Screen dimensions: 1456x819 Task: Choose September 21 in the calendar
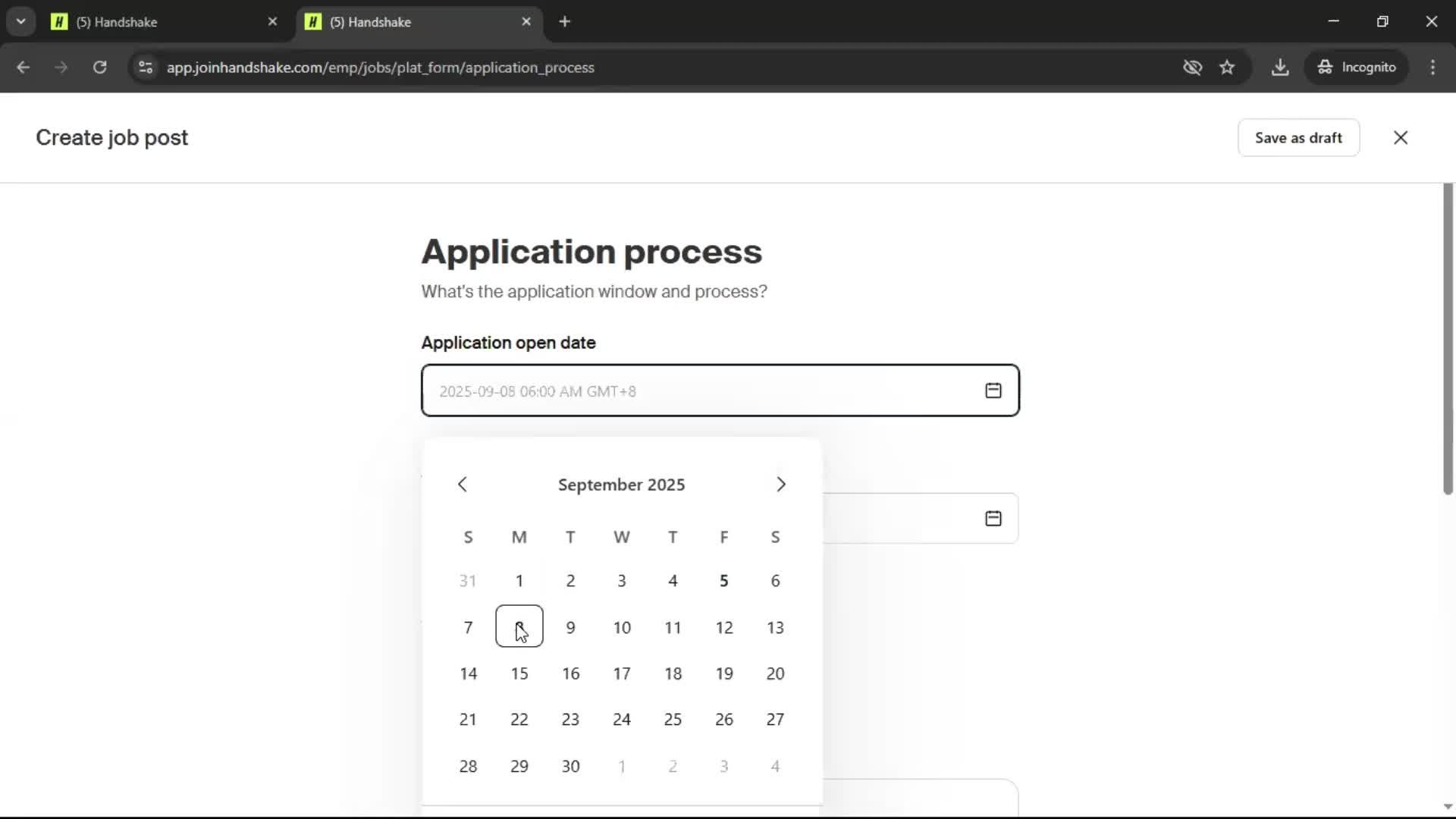pyautogui.click(x=468, y=720)
